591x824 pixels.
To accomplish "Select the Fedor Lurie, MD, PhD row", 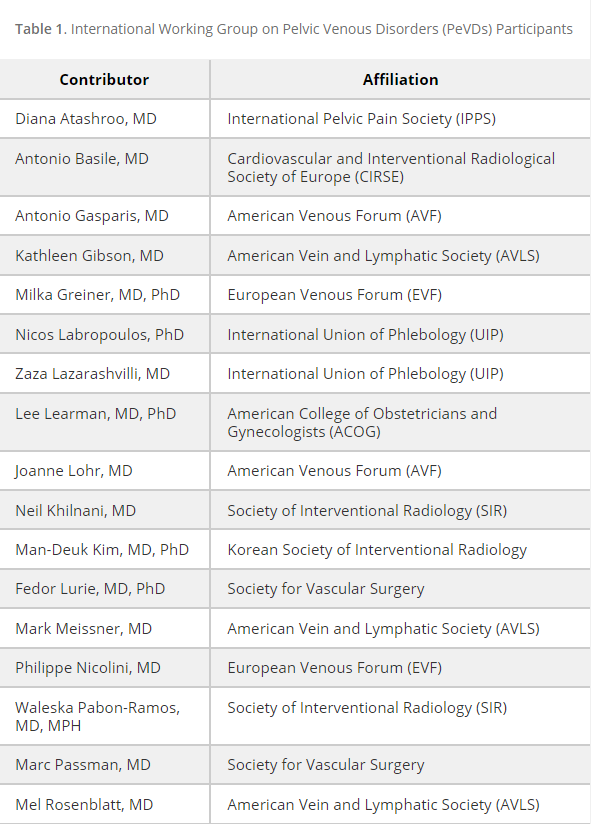I will (x=295, y=589).
